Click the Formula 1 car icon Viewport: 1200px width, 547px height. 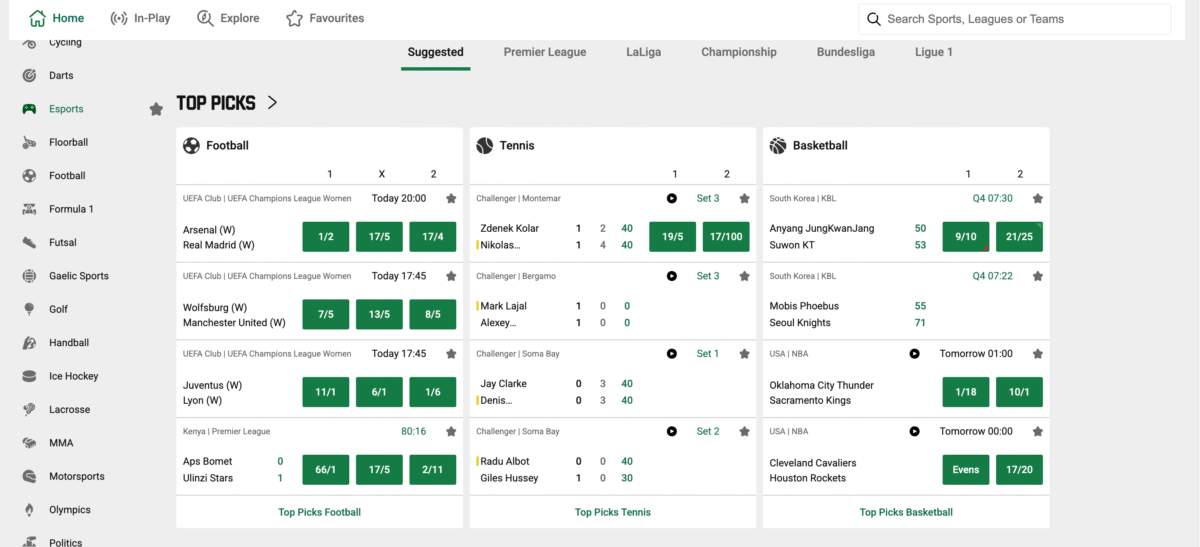[30, 209]
